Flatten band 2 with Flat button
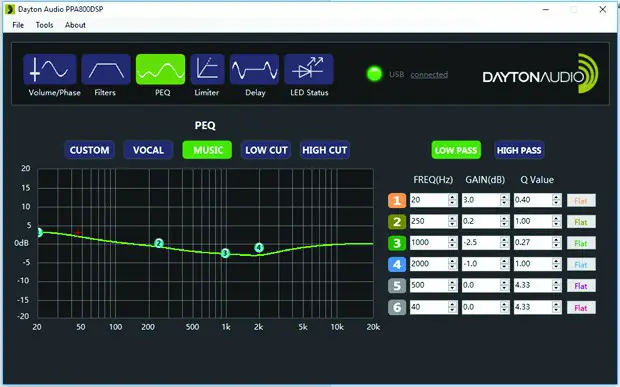Viewport: 620px width, 387px height. [x=581, y=222]
